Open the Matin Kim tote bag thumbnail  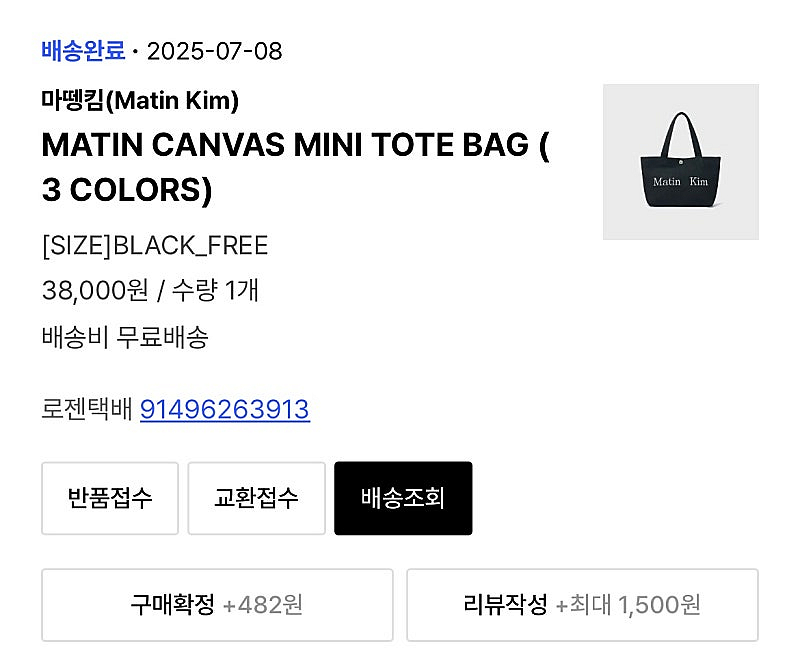681,162
